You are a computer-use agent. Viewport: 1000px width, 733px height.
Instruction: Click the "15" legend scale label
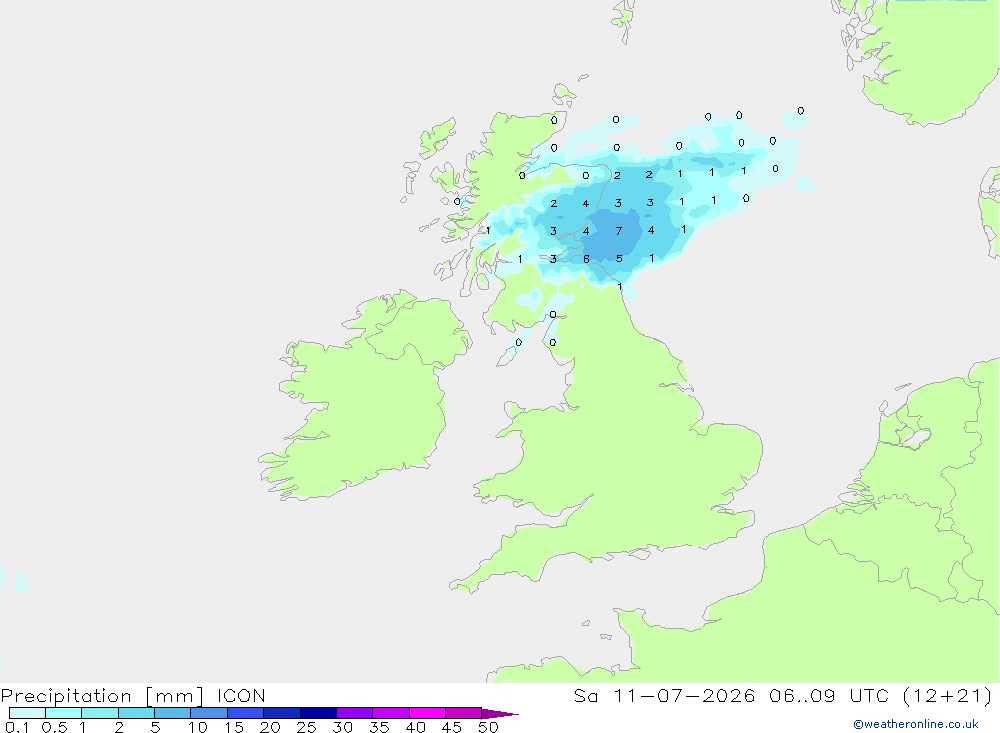[233, 727]
